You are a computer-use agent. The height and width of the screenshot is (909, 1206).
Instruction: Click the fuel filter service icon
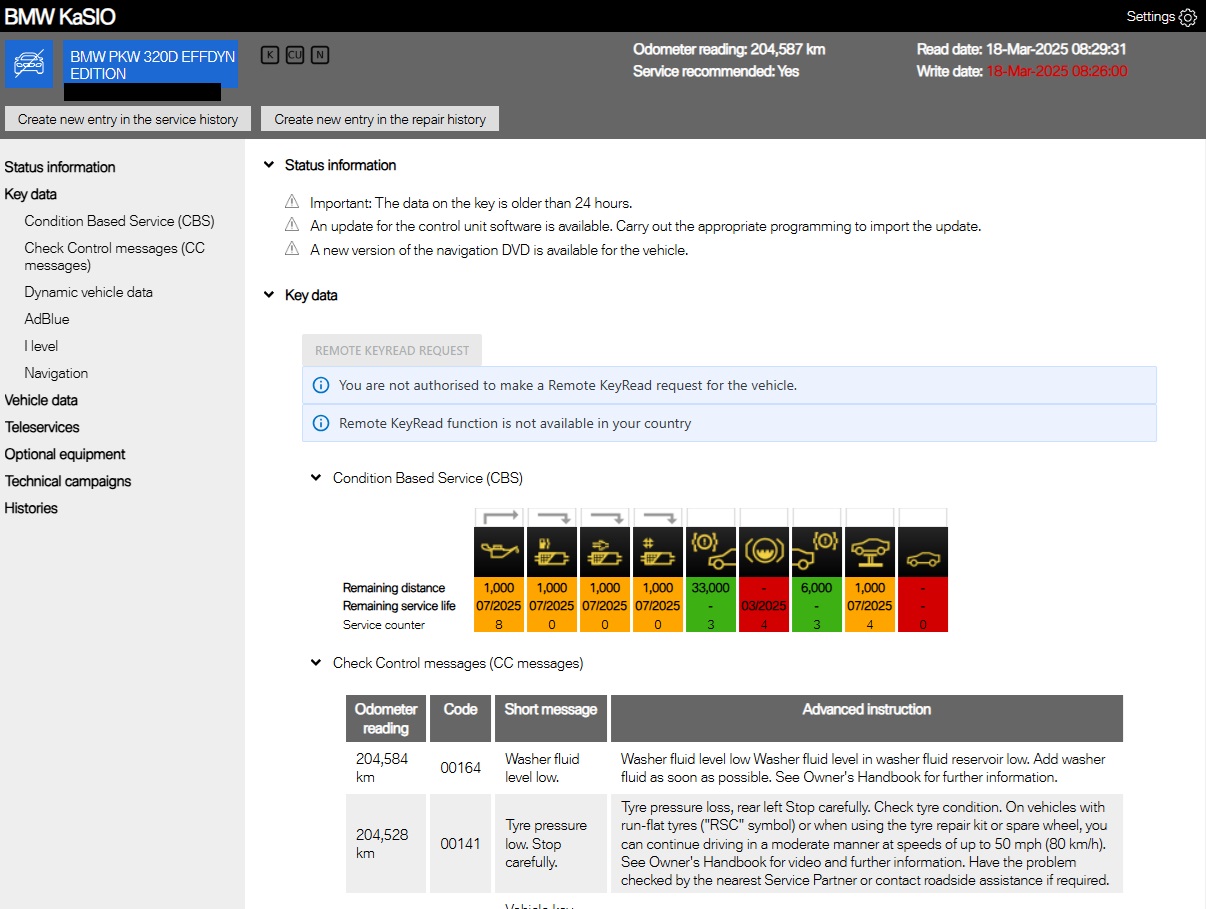click(552, 552)
